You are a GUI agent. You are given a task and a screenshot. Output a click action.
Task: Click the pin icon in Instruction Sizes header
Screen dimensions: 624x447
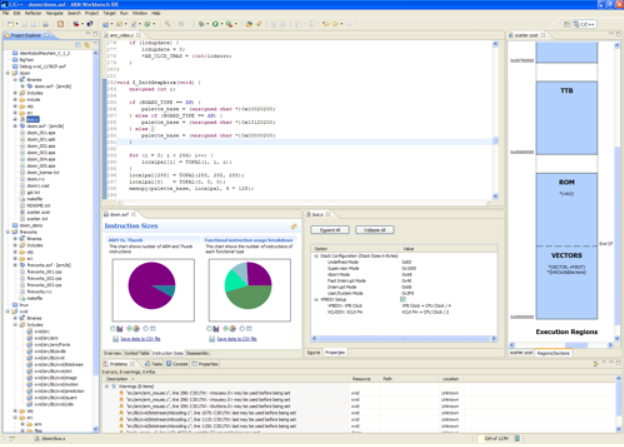[x=294, y=226]
